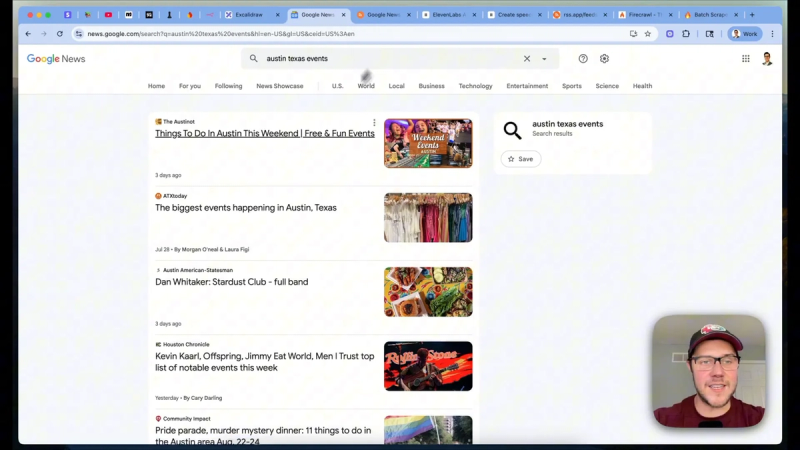Click the ATXtoday source name
The width and height of the screenshot is (800, 450).
175,196
